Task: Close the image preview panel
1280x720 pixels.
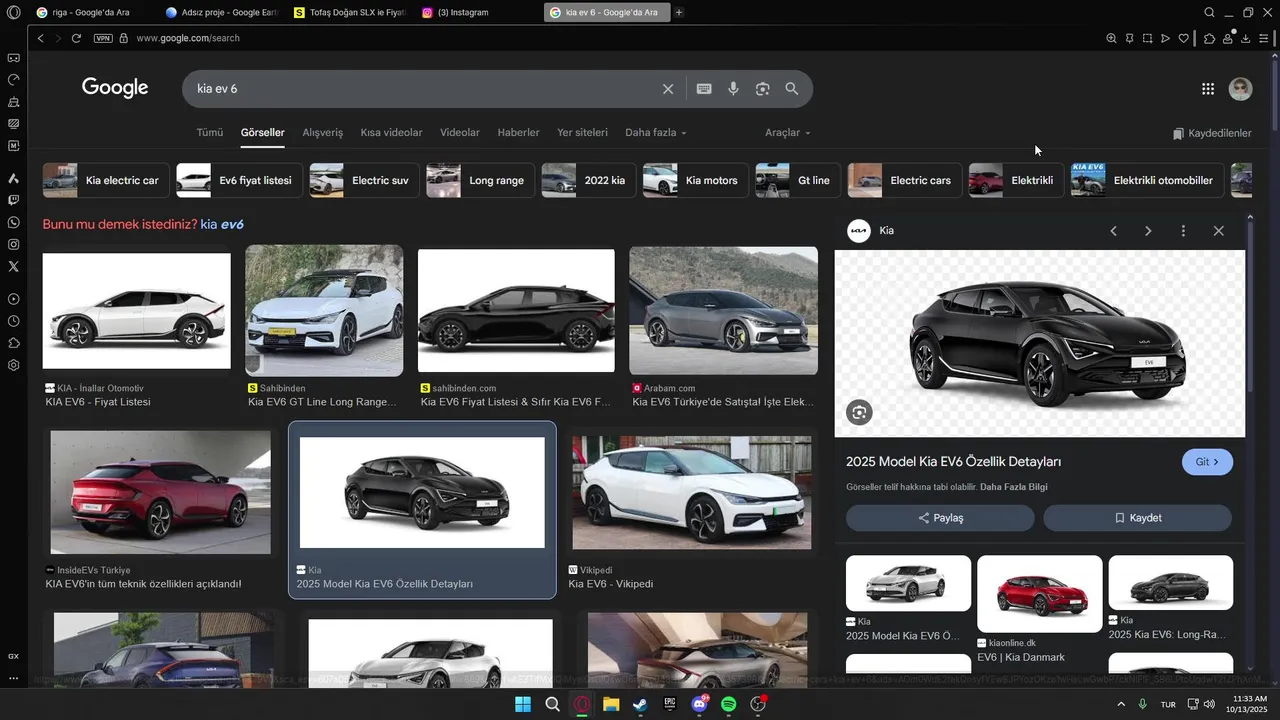Action: [x=1218, y=231]
